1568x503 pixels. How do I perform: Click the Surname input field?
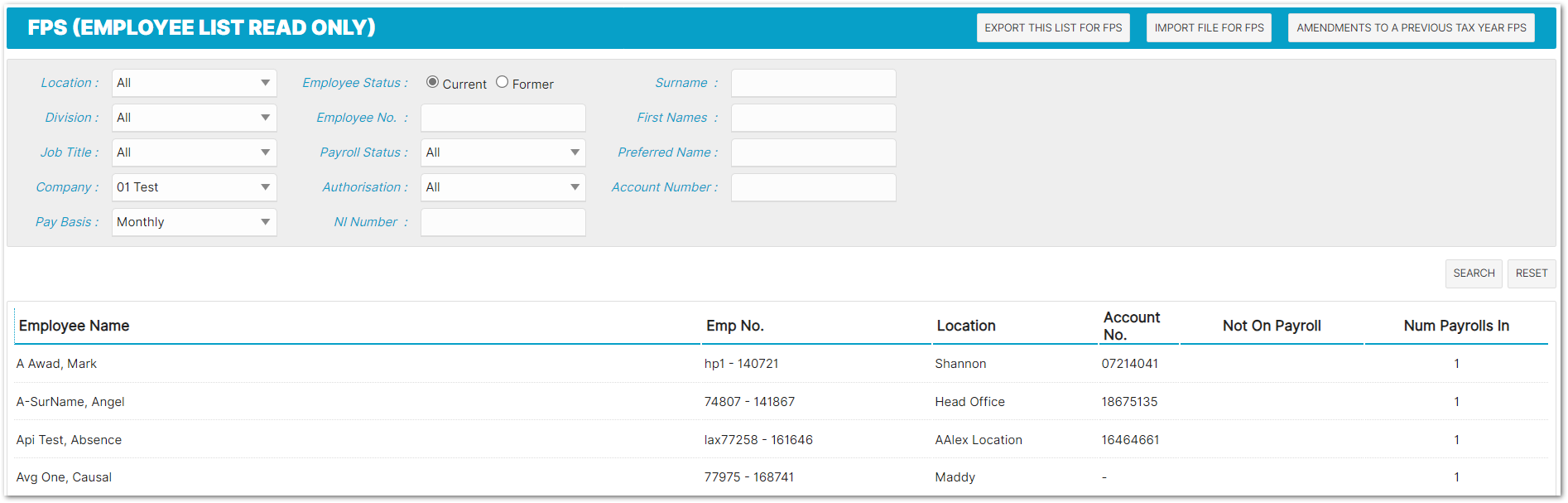[x=813, y=83]
